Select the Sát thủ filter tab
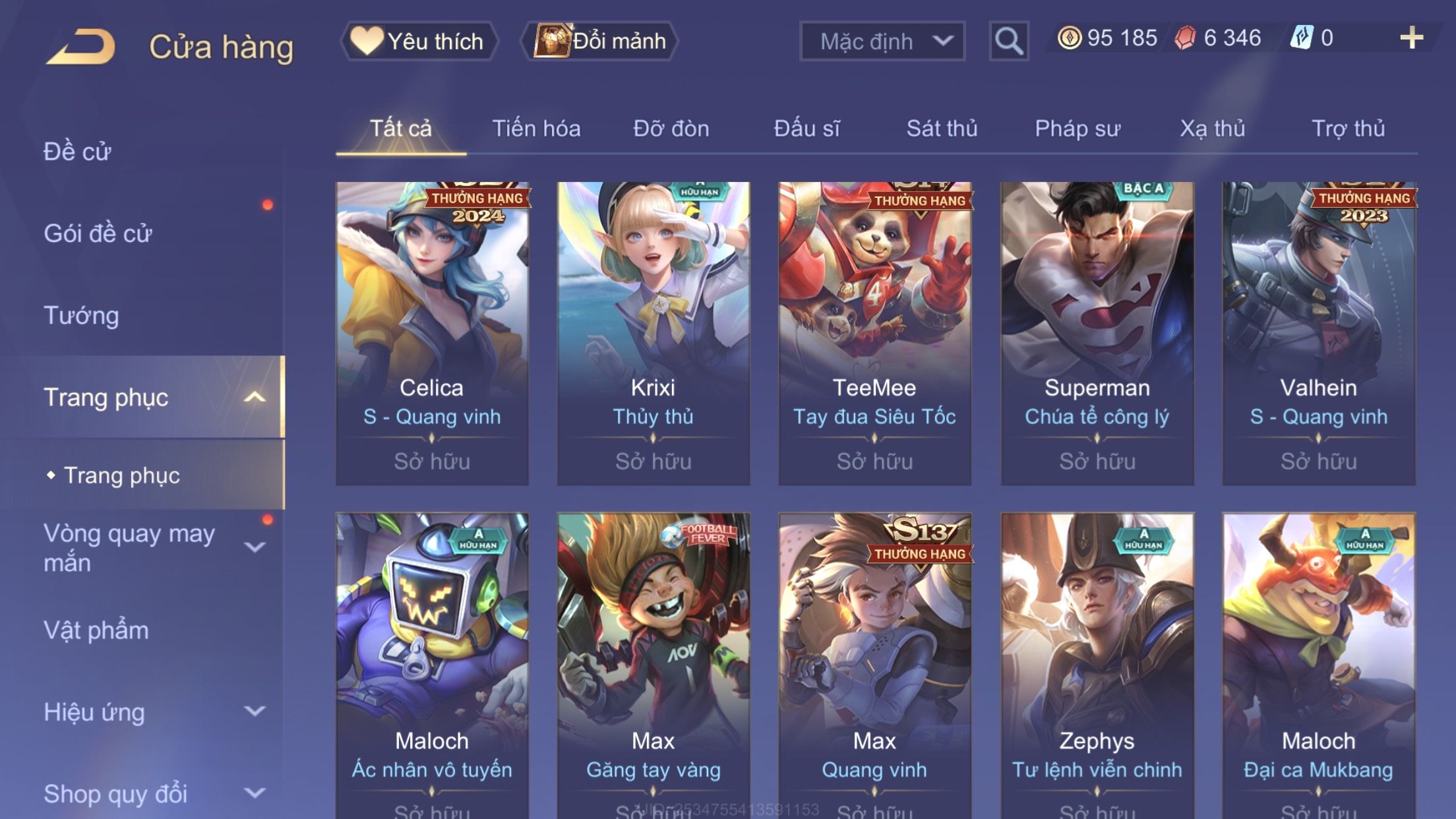 coord(942,129)
